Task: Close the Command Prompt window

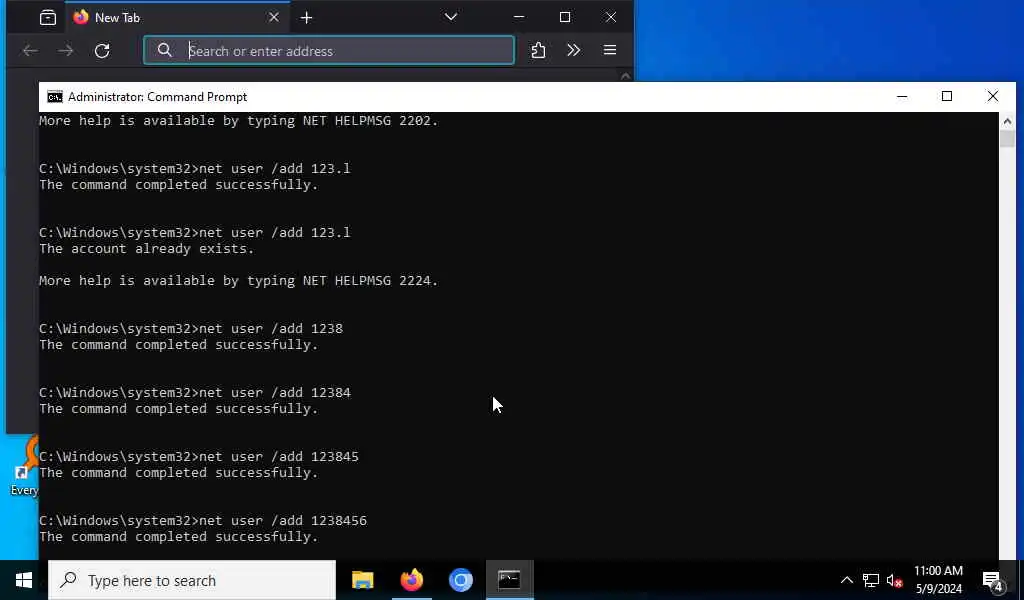Action: click(993, 97)
